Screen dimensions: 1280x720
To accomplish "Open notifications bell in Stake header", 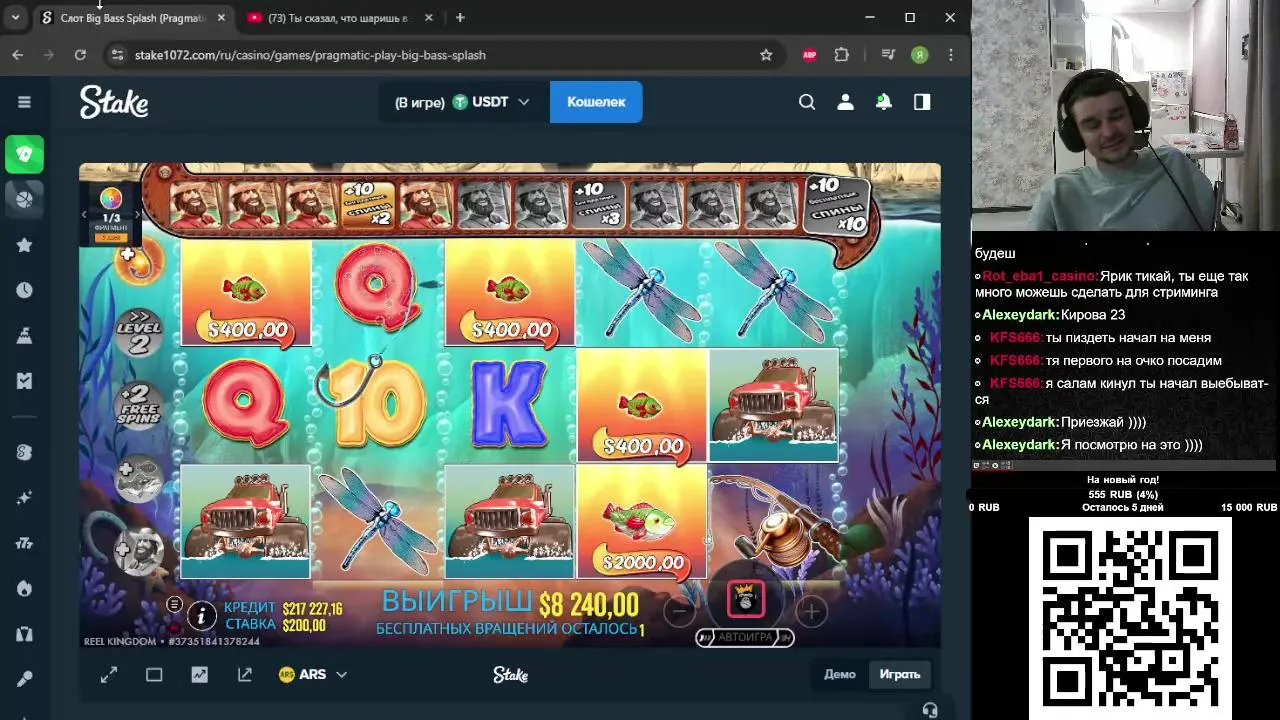I will 884,102.
